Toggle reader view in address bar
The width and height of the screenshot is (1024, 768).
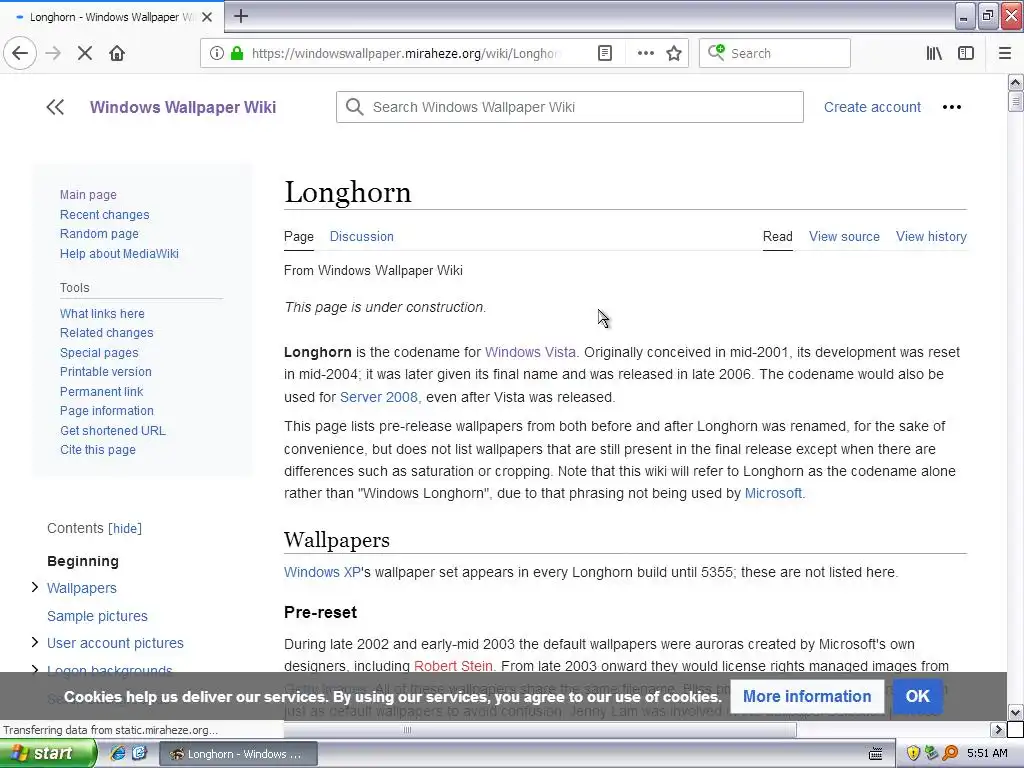605,53
